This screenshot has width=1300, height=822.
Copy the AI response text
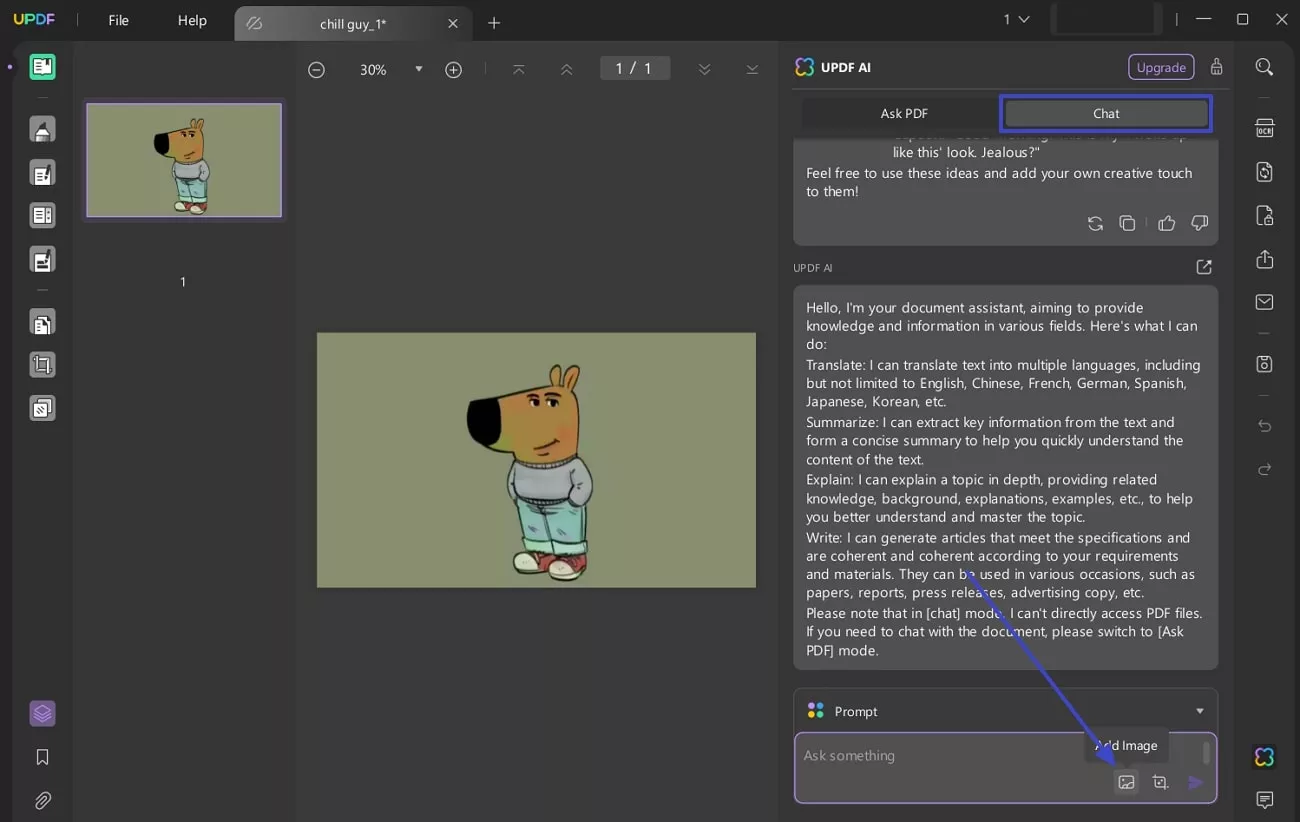click(x=1127, y=223)
